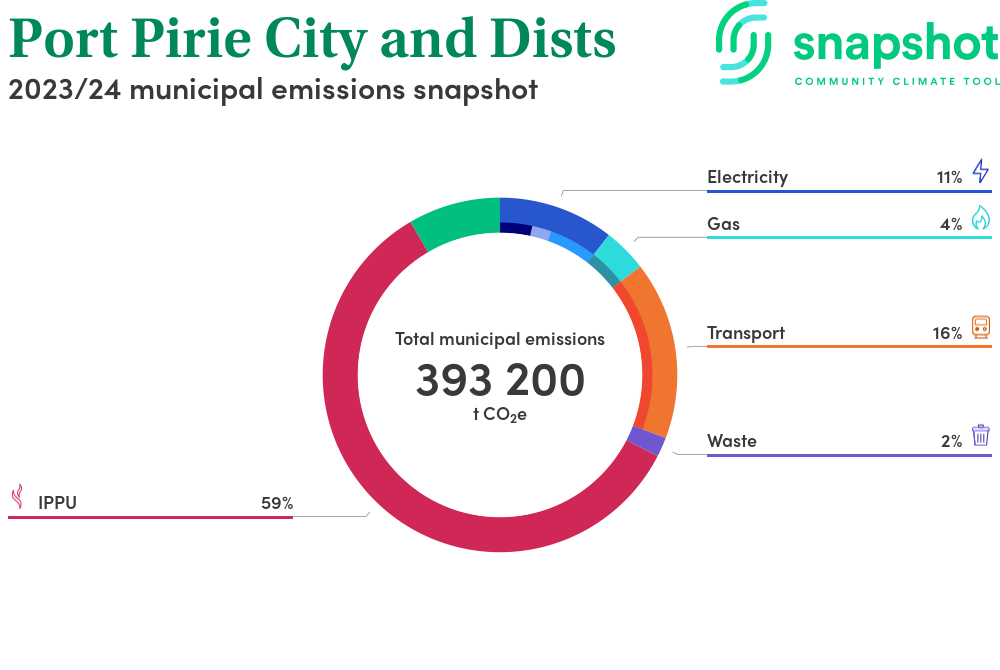1000x670 pixels.
Task: Click the Electricity lightning bolt icon
Action: point(980,171)
